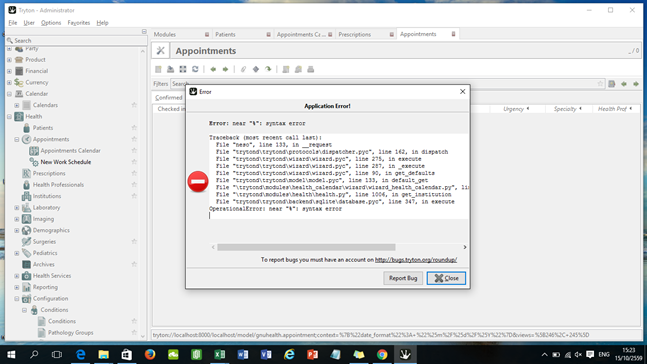The height and width of the screenshot is (364, 647).
Task: Open the bugs.tryton.org roundup link
Action: [x=416, y=260]
